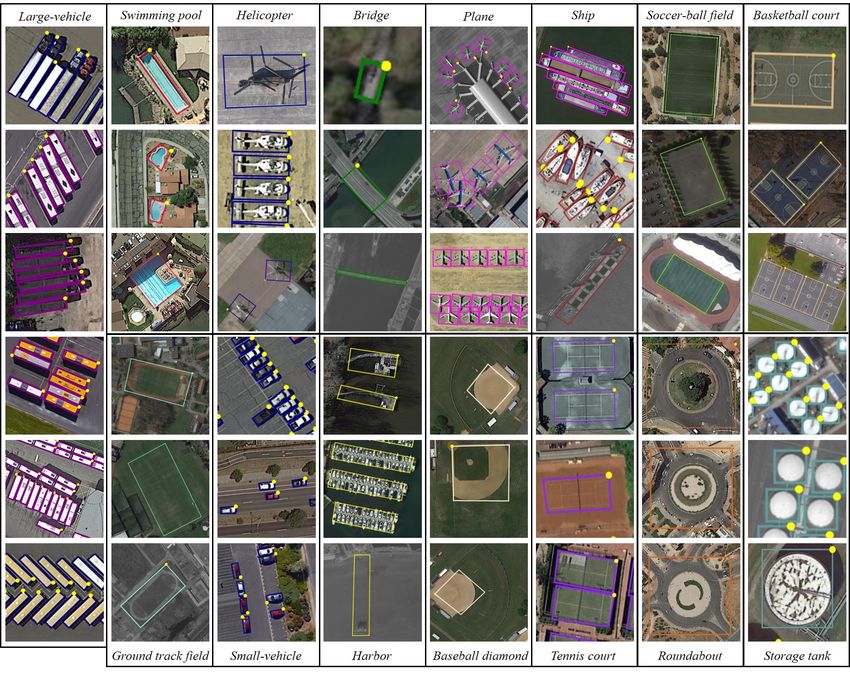Image resolution: width=850 pixels, height=673 pixels.
Task: Open the grayscale ground track field image
Action: coord(160,593)
